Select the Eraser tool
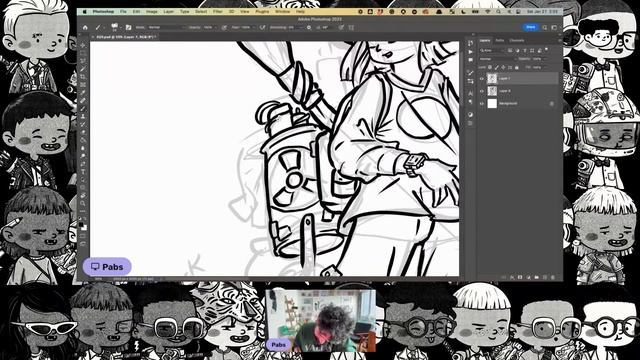Image resolution: width=640 pixels, height=360 pixels. (83, 132)
